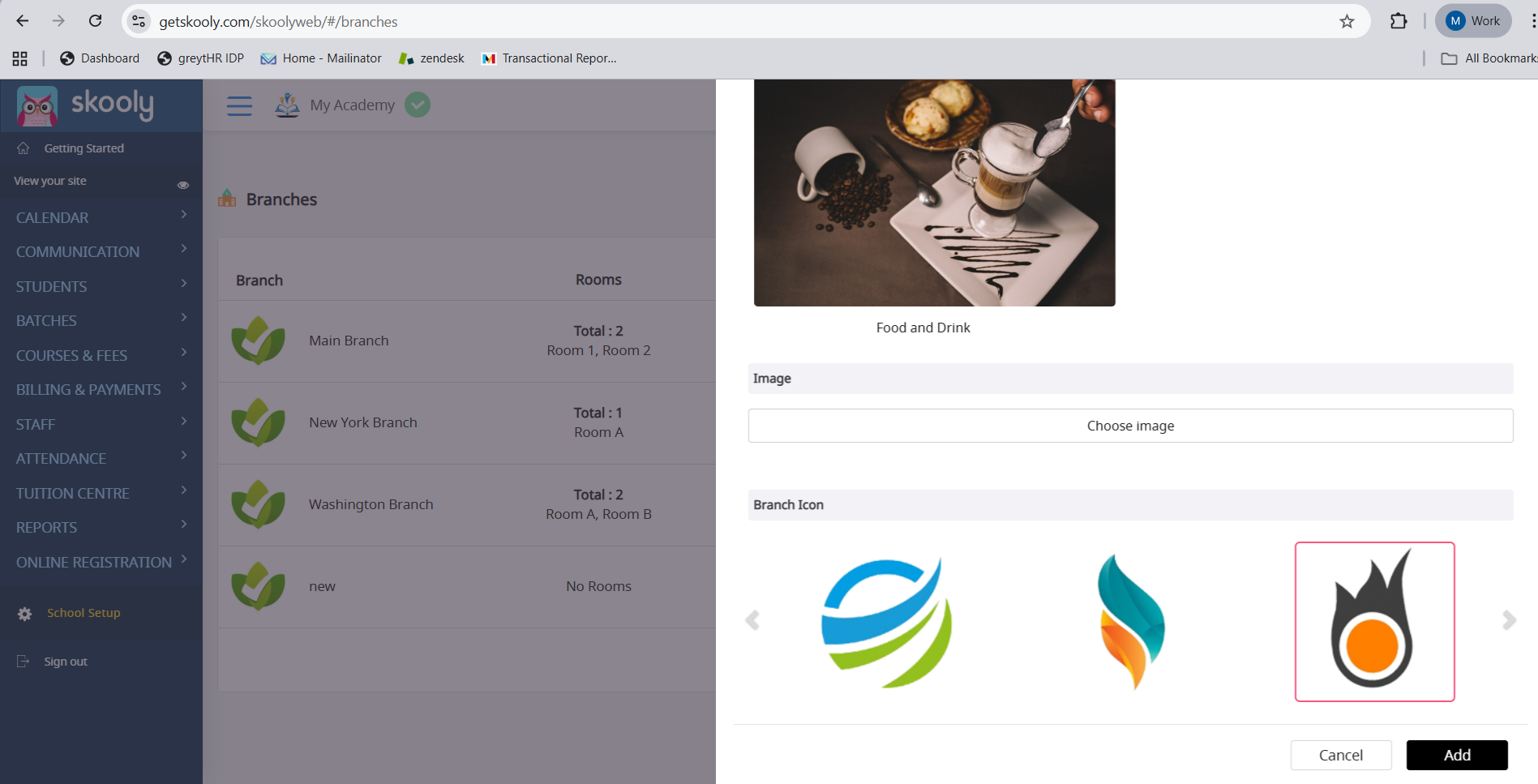The width and height of the screenshot is (1538, 784).
Task: Click the Sign out icon
Action: pos(24,662)
